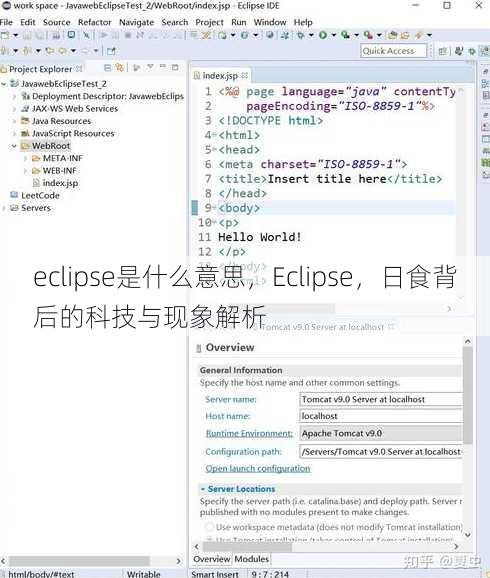
Task: Expand the JAX-WS Web Services node
Action: [14, 109]
